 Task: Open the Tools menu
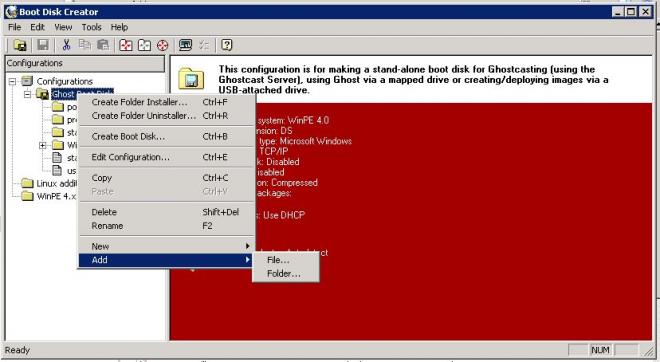click(x=91, y=27)
